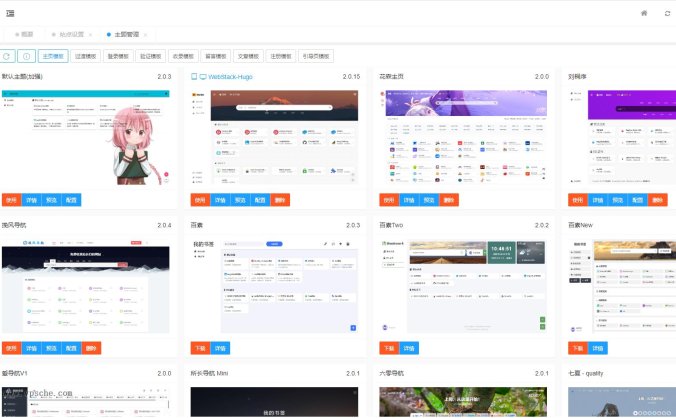Select the 验证模板 filter

[150, 56]
